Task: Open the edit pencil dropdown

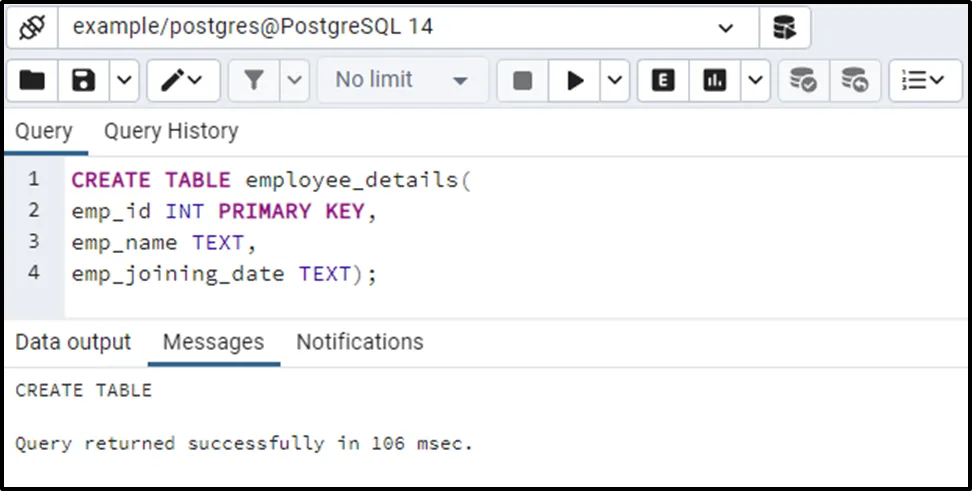Action: [x=183, y=80]
